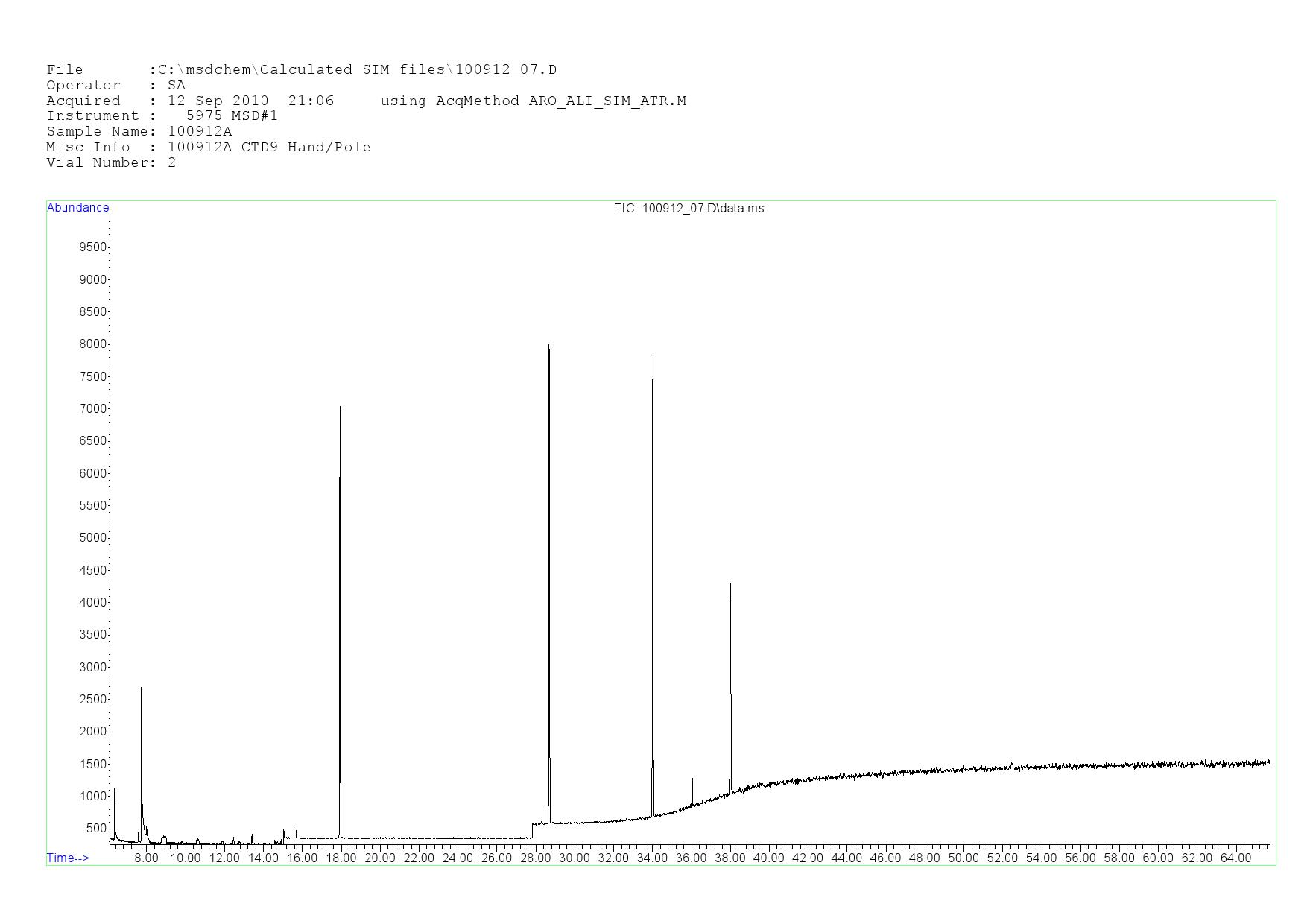Click the 9500 abundance tick label

93,247
